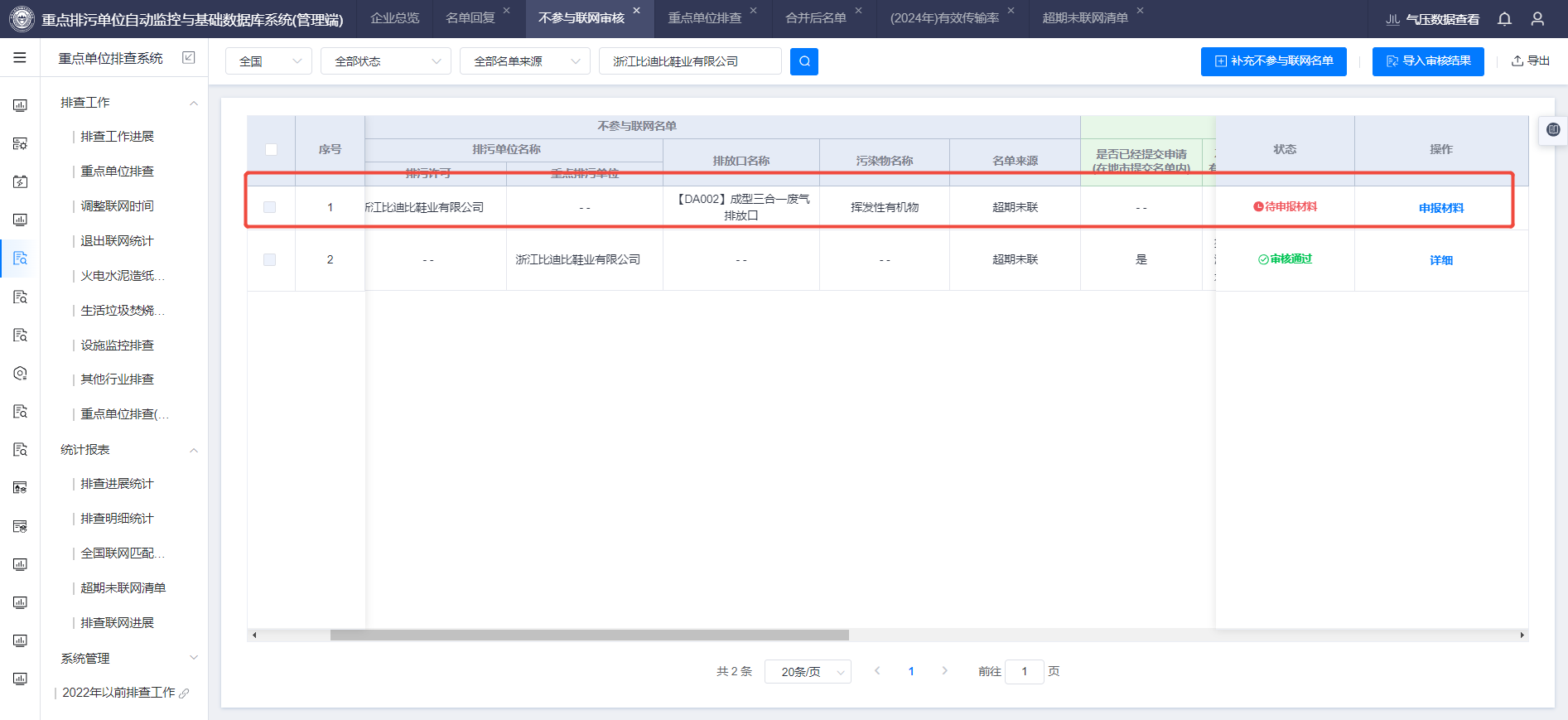Open the hexagon camera sidebar icon

pyautogui.click(x=20, y=373)
